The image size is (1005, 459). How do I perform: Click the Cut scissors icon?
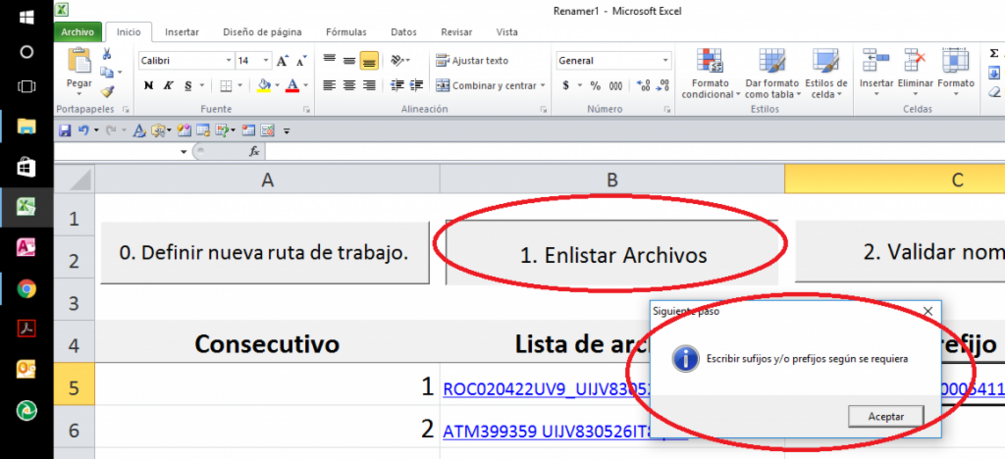pos(106,54)
